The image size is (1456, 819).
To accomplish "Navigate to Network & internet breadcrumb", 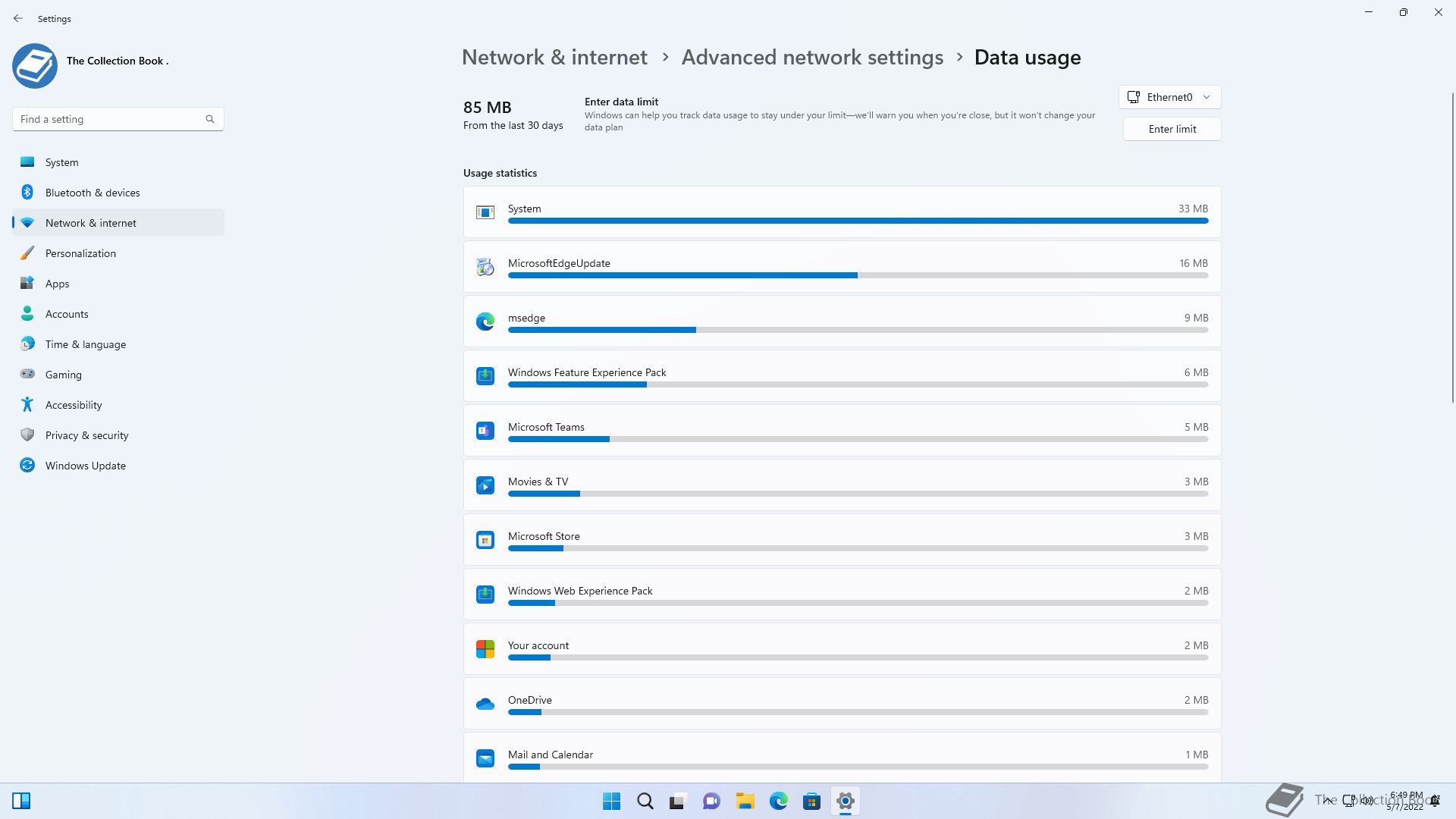I will tap(554, 57).
